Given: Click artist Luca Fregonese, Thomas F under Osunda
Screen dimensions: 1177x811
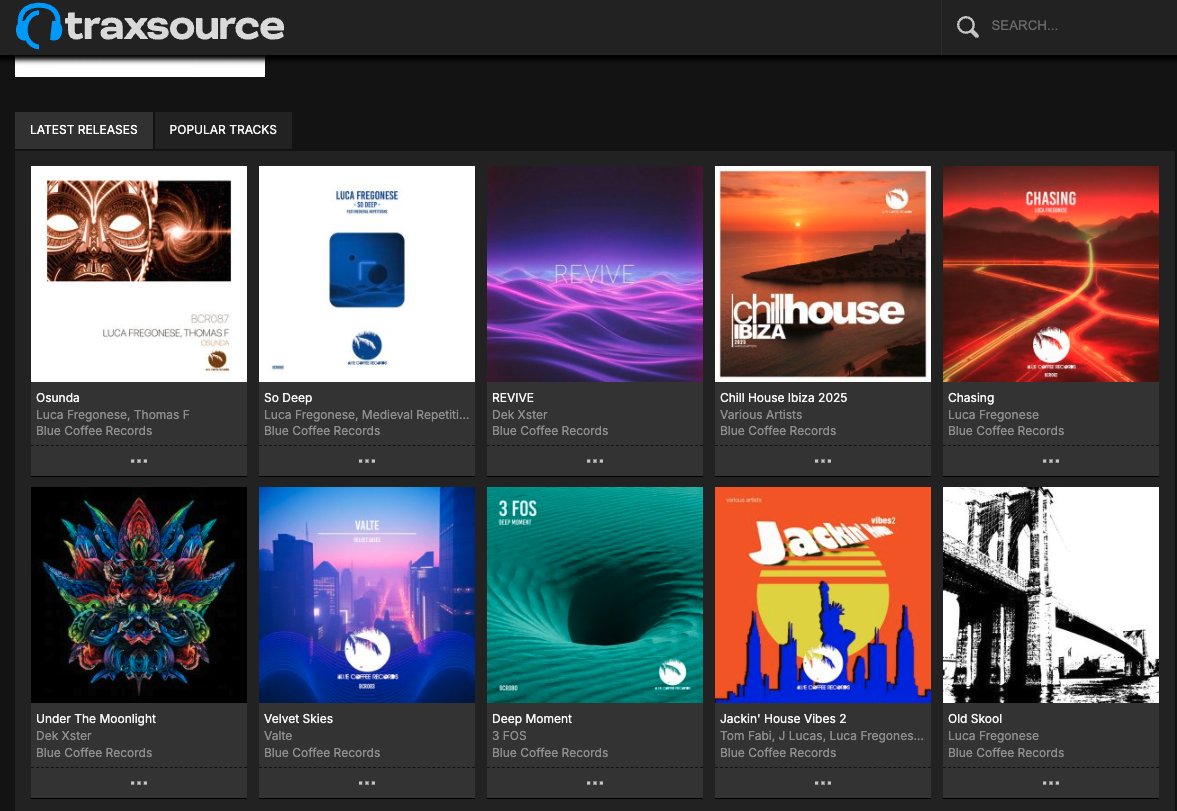Looking at the screenshot, I should tap(113, 415).
